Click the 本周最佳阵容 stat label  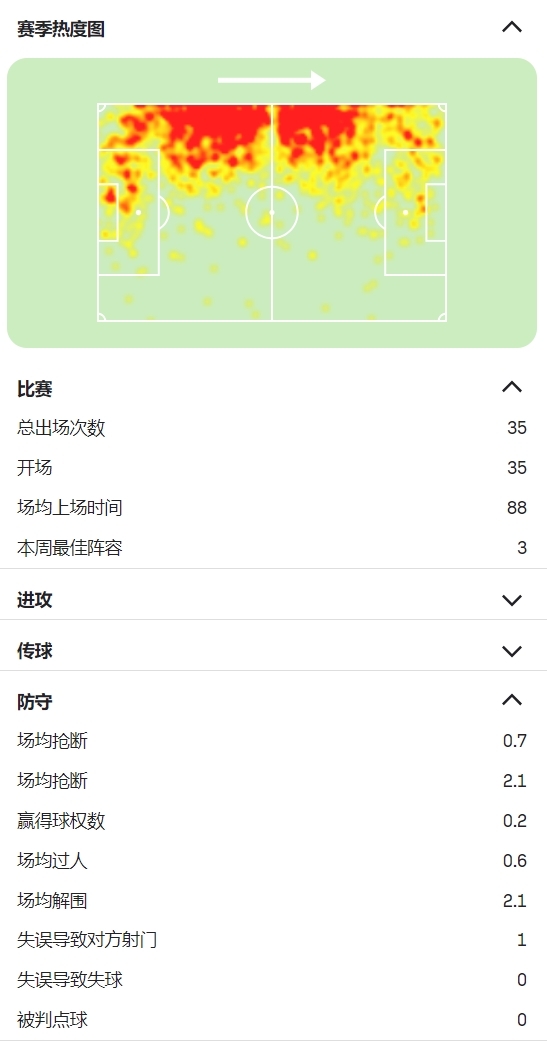[x=70, y=548]
